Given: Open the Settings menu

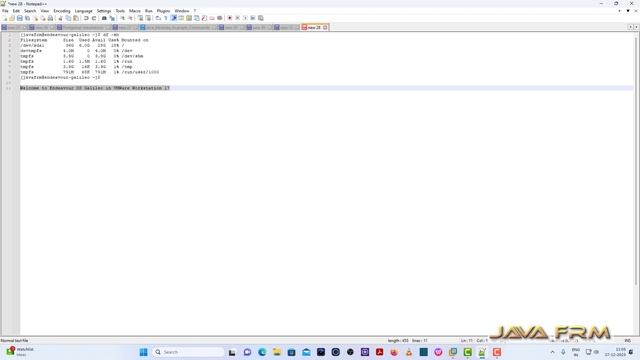Looking at the screenshot, I should click(x=104, y=11).
